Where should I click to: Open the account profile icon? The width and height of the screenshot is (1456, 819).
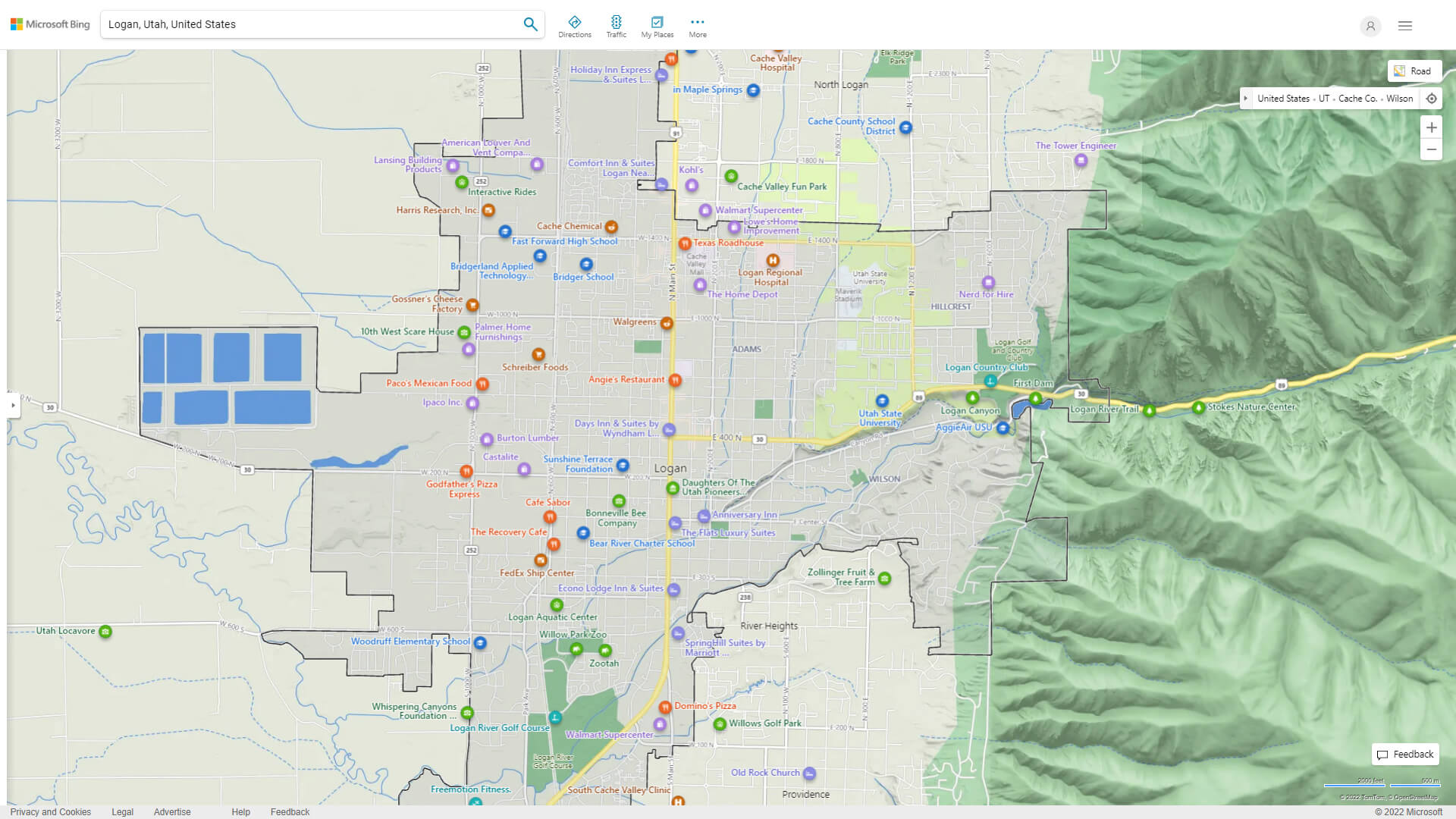click(1370, 26)
